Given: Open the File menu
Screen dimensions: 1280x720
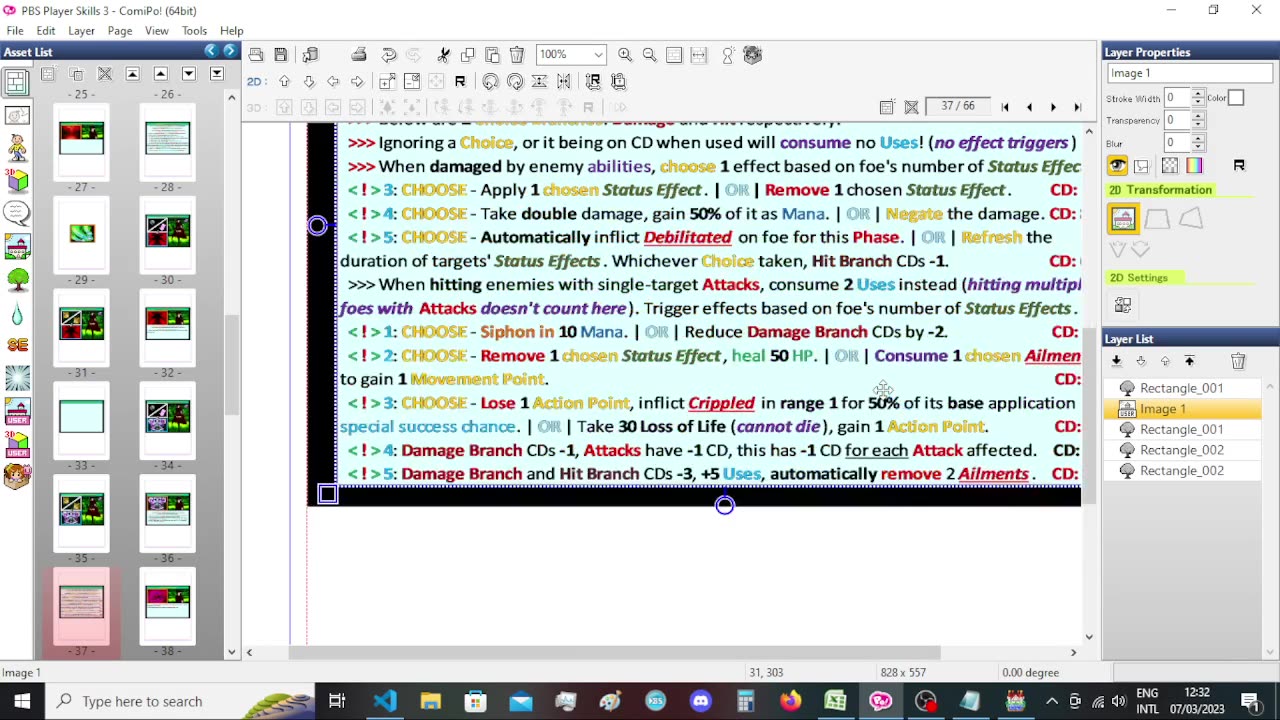Looking at the screenshot, I should [16, 31].
